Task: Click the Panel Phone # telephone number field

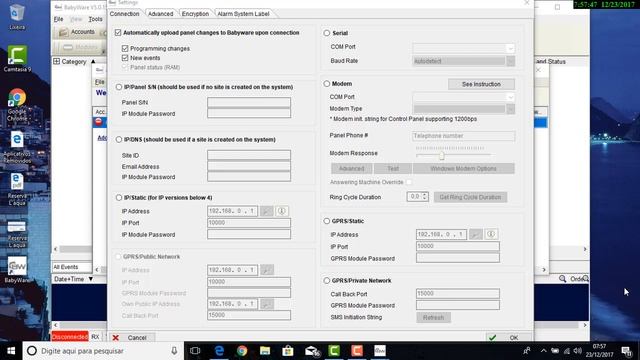Action: tap(463, 136)
